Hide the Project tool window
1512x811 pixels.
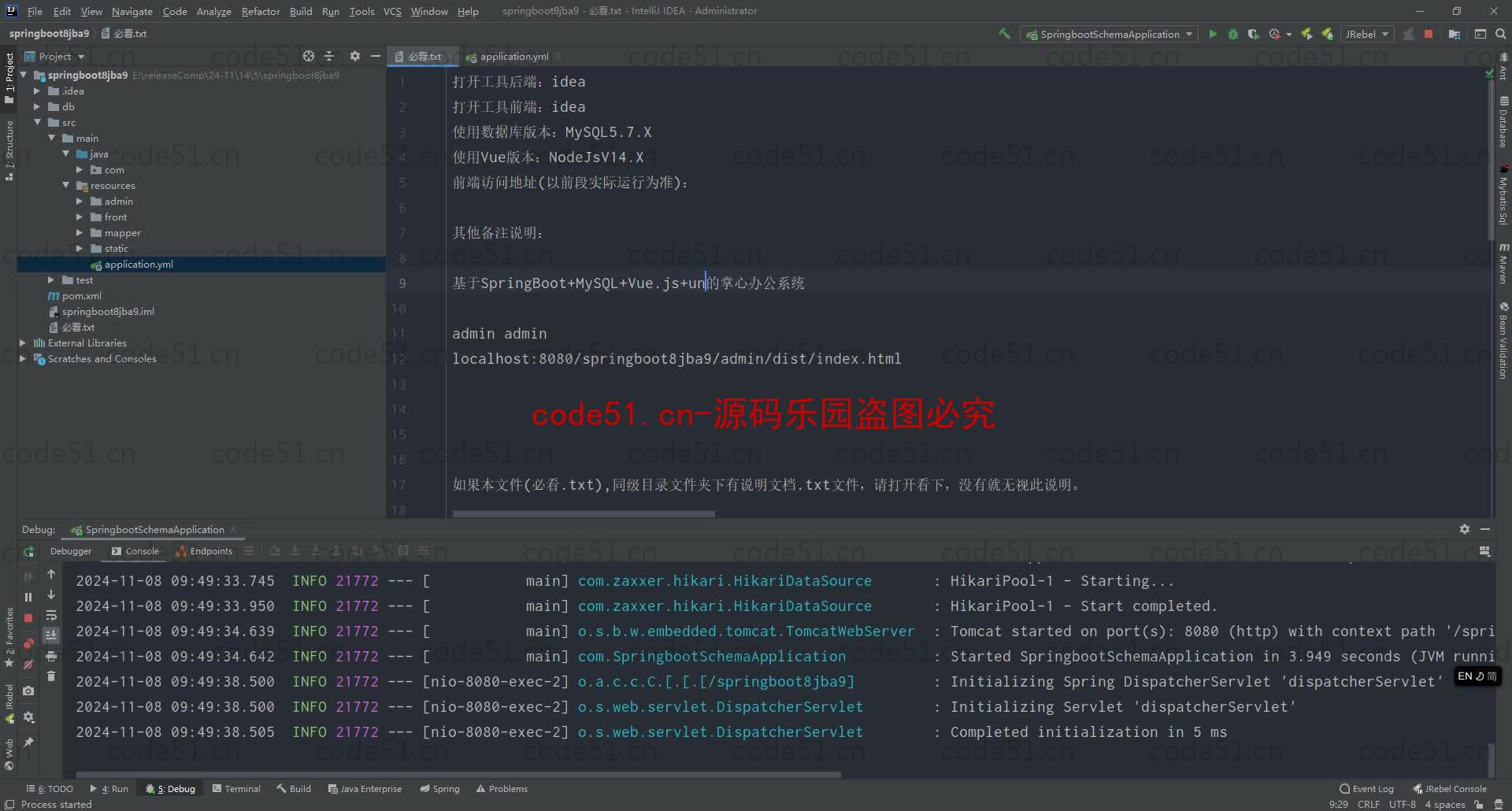[x=376, y=56]
